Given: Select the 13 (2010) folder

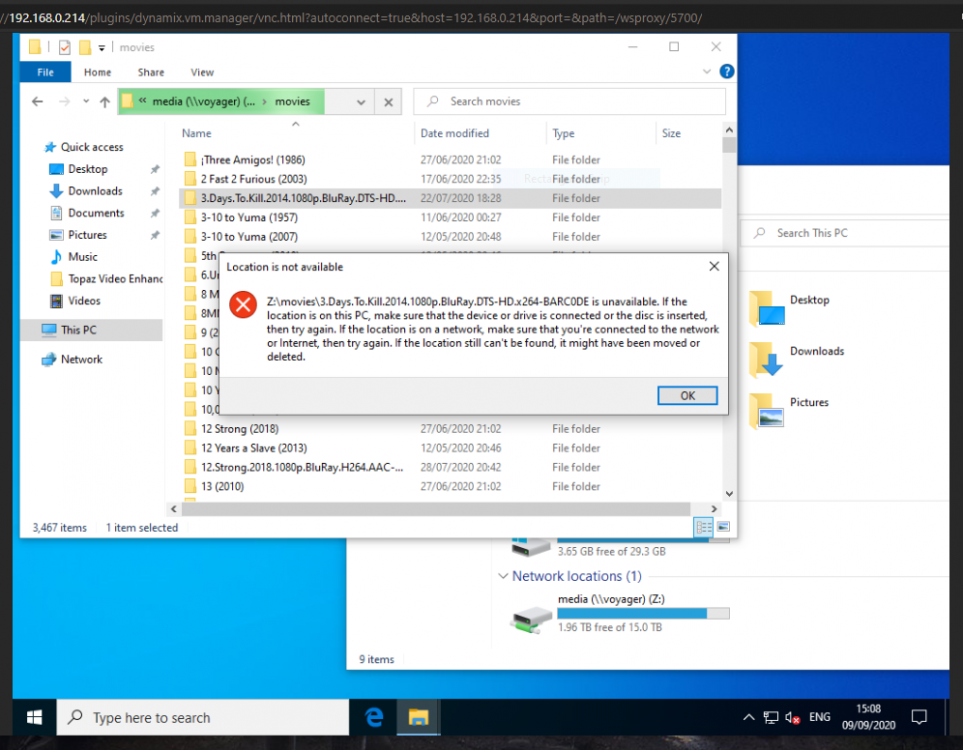Looking at the screenshot, I should click(222, 486).
